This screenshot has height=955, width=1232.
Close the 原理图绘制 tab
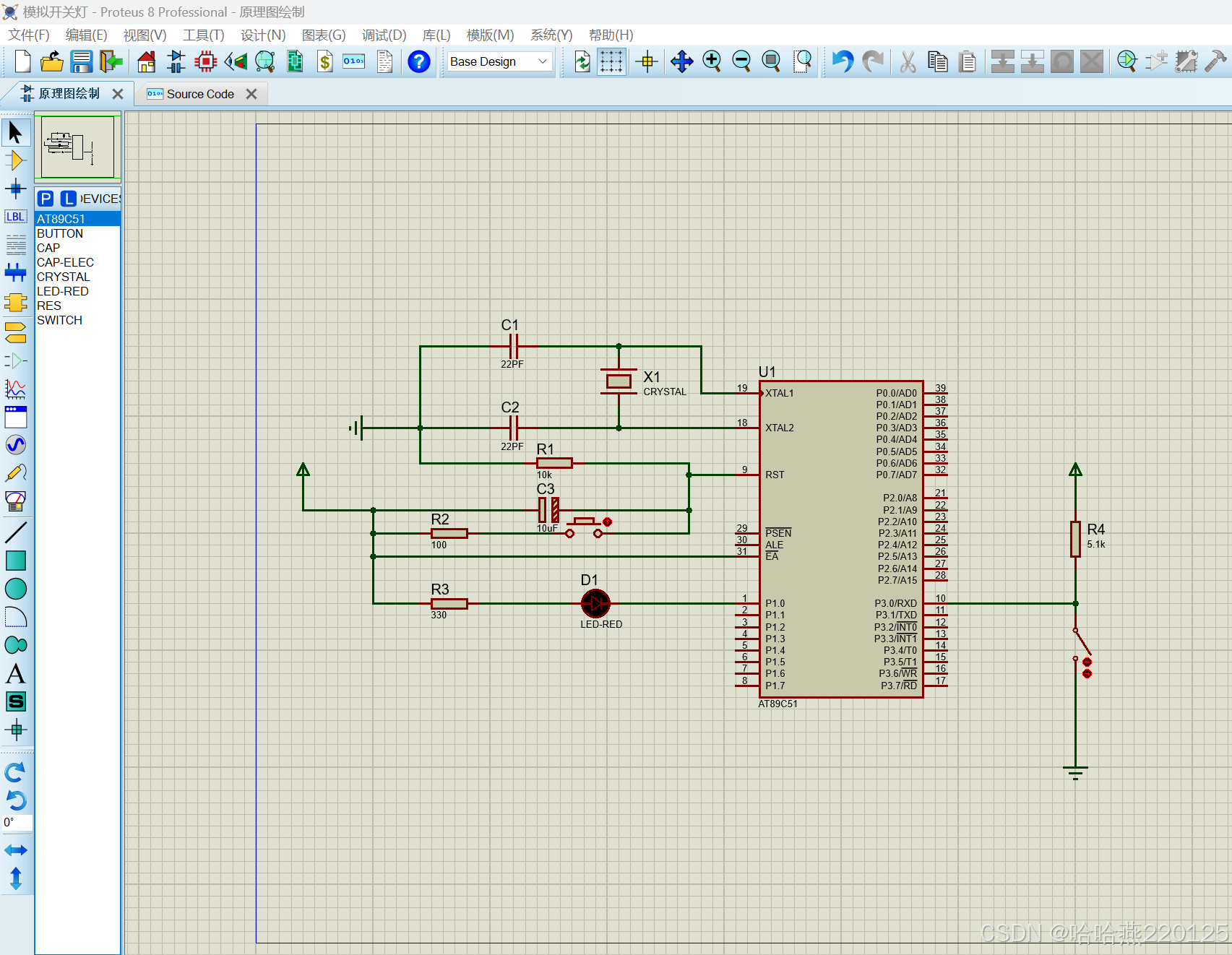[x=118, y=94]
